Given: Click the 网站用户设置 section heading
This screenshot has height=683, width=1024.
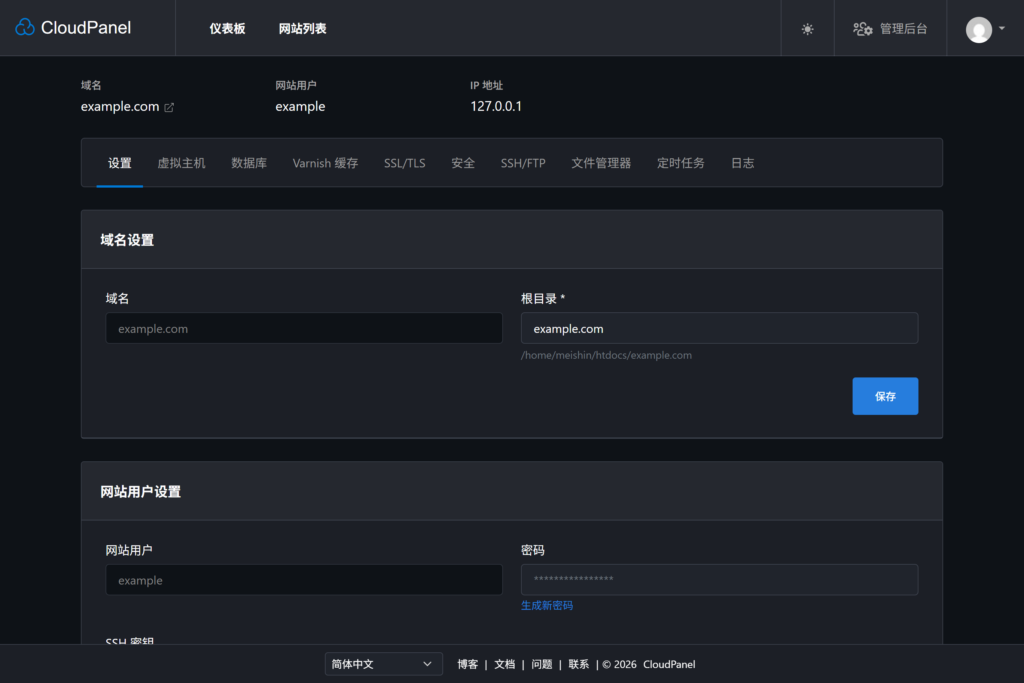Looking at the screenshot, I should tap(140, 492).
